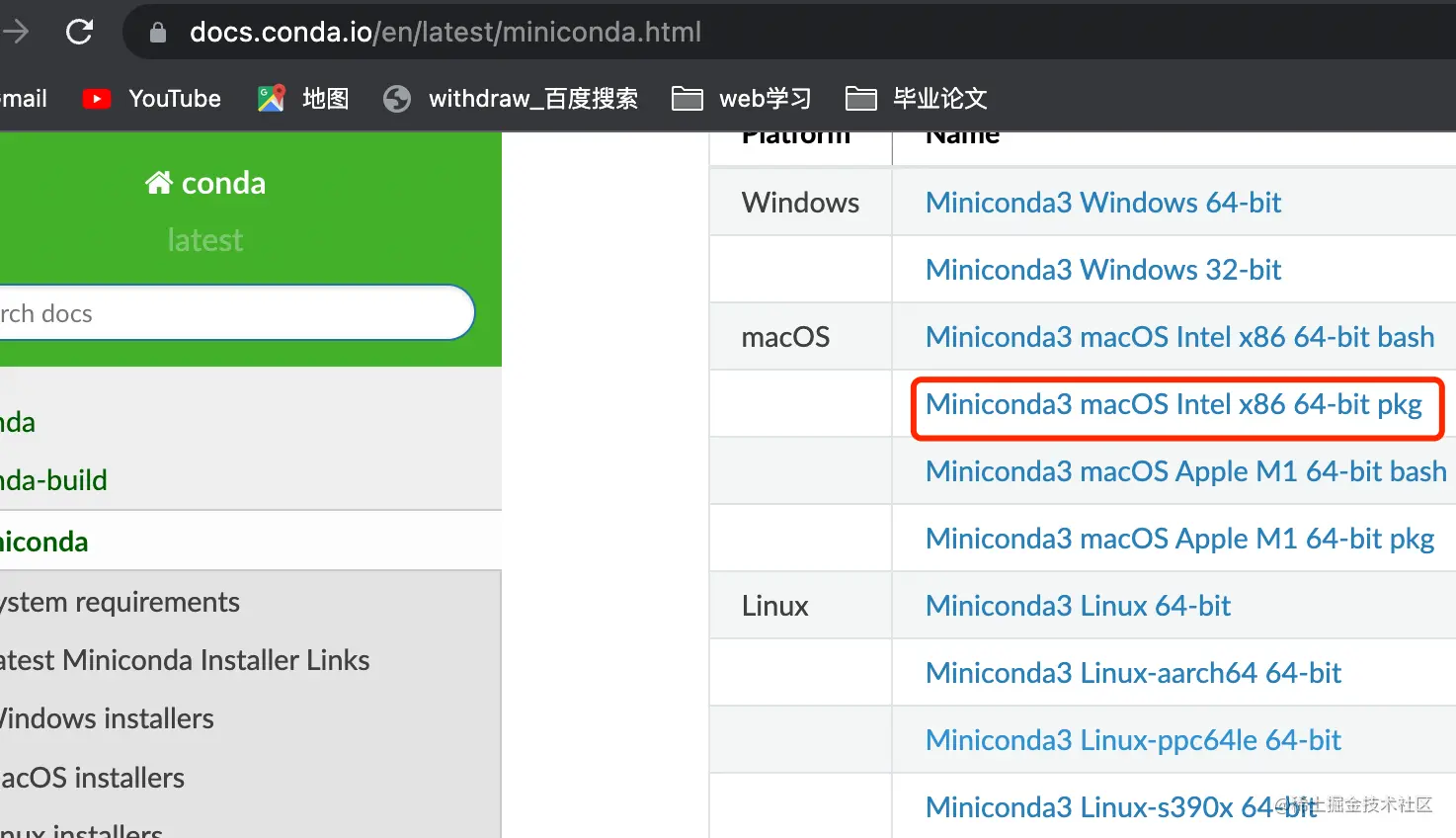Download Miniconda3 Linux-aarch64 64-bit
Image resolution: width=1456 pixels, height=838 pixels.
tap(1133, 673)
